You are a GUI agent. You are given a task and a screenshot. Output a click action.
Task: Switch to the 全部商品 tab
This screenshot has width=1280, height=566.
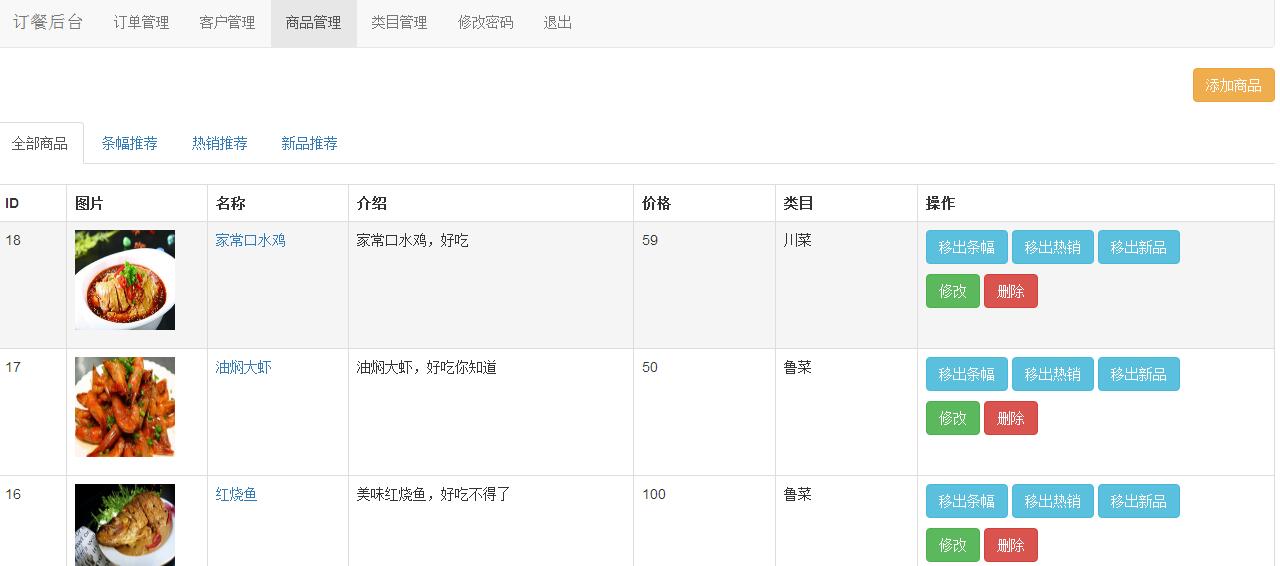tap(40, 143)
